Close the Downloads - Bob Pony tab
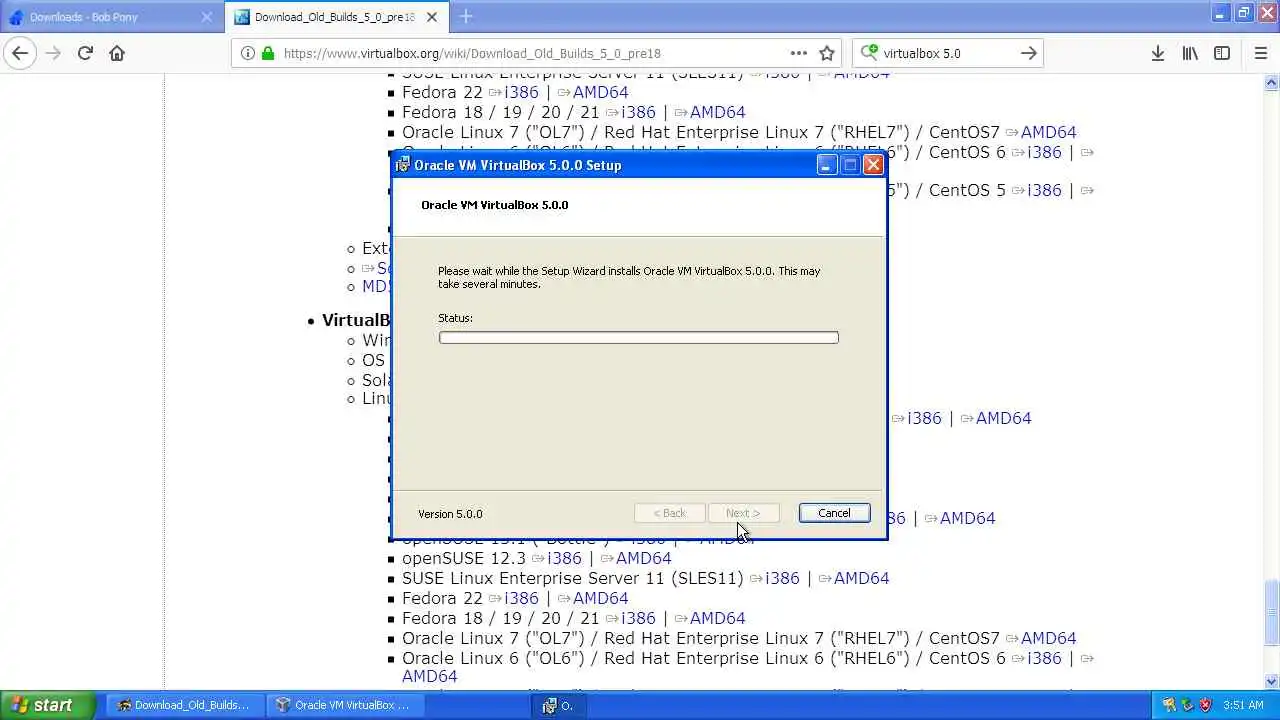 207,17
